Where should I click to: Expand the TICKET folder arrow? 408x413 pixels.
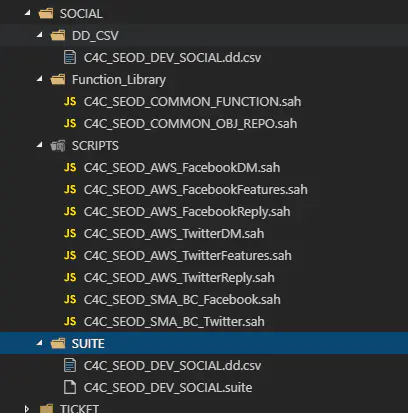[27, 409]
